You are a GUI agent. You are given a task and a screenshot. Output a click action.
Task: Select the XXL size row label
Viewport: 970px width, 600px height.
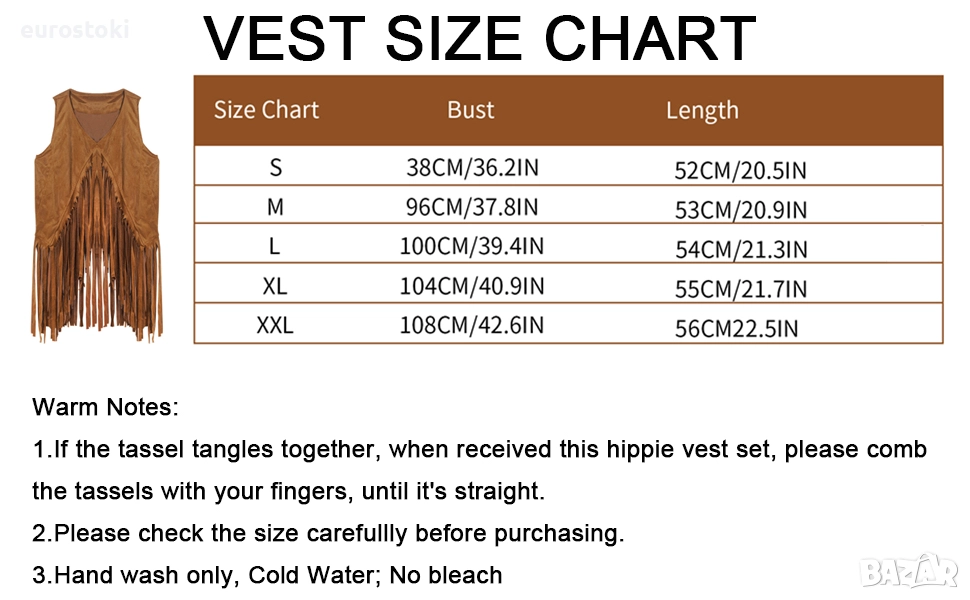click(275, 325)
